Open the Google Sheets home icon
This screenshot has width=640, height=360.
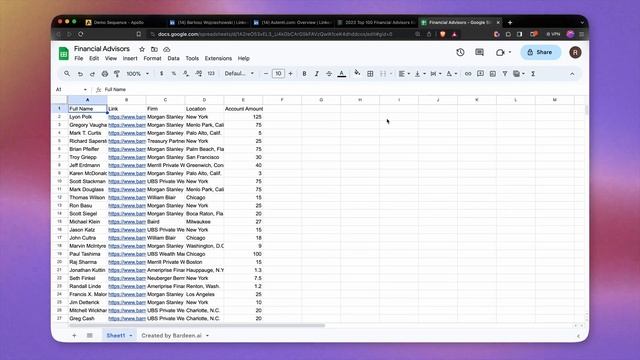pyautogui.click(x=64, y=53)
